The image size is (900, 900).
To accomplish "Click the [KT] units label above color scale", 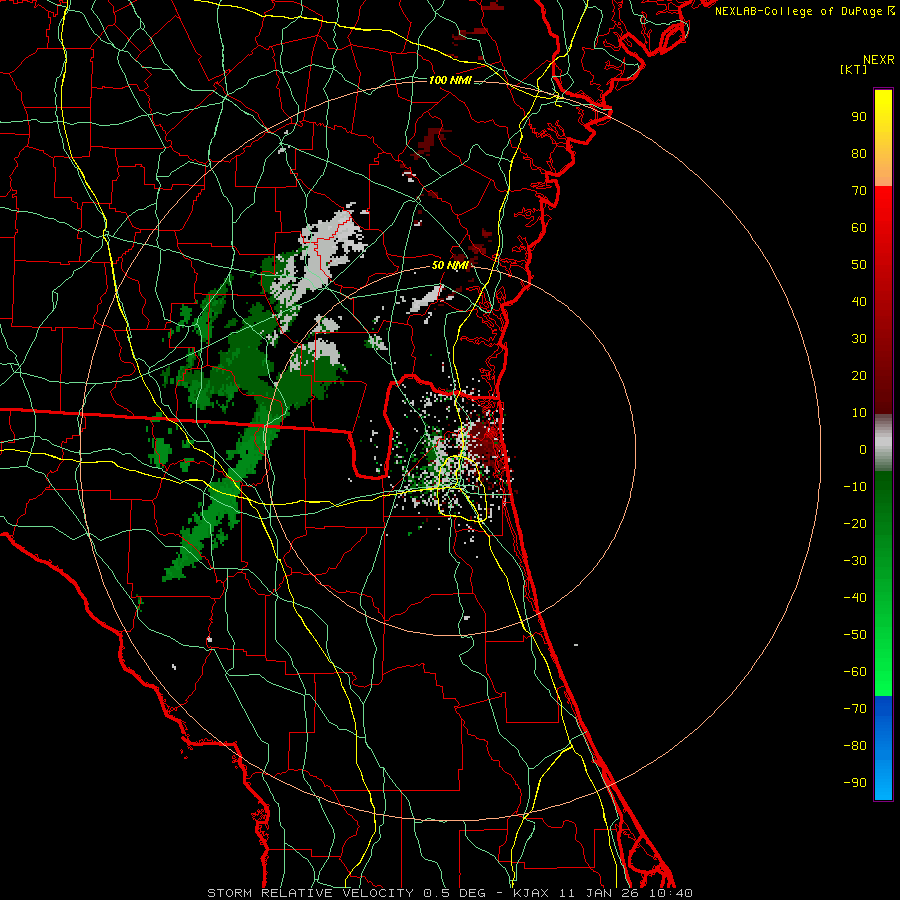I will tap(854, 69).
